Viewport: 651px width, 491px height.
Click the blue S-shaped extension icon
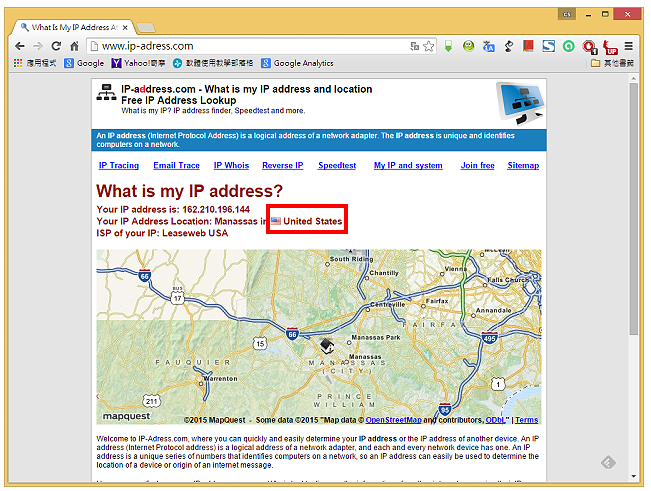[x=548, y=46]
